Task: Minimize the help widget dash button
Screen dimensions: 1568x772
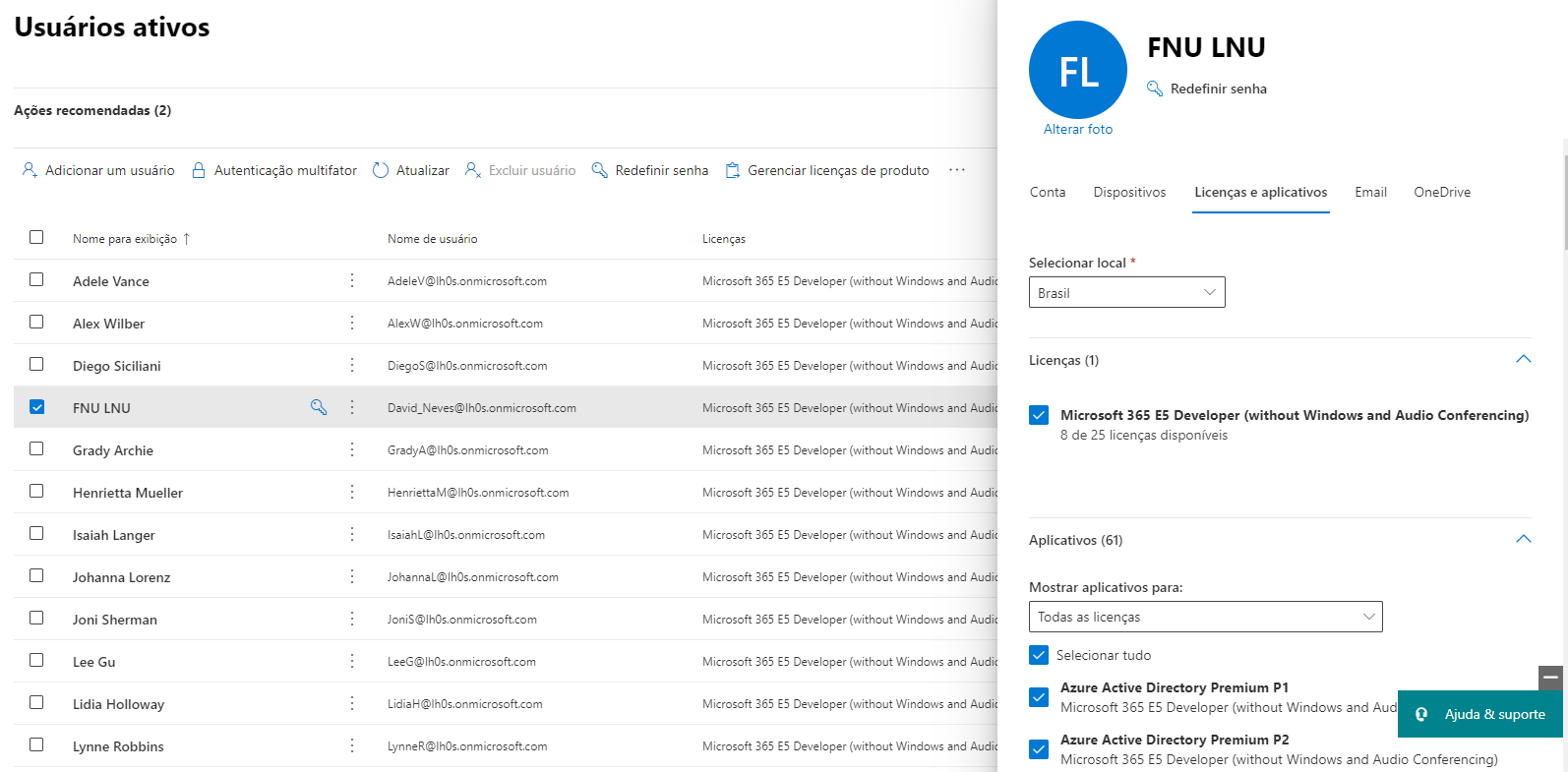Action: [1550, 678]
